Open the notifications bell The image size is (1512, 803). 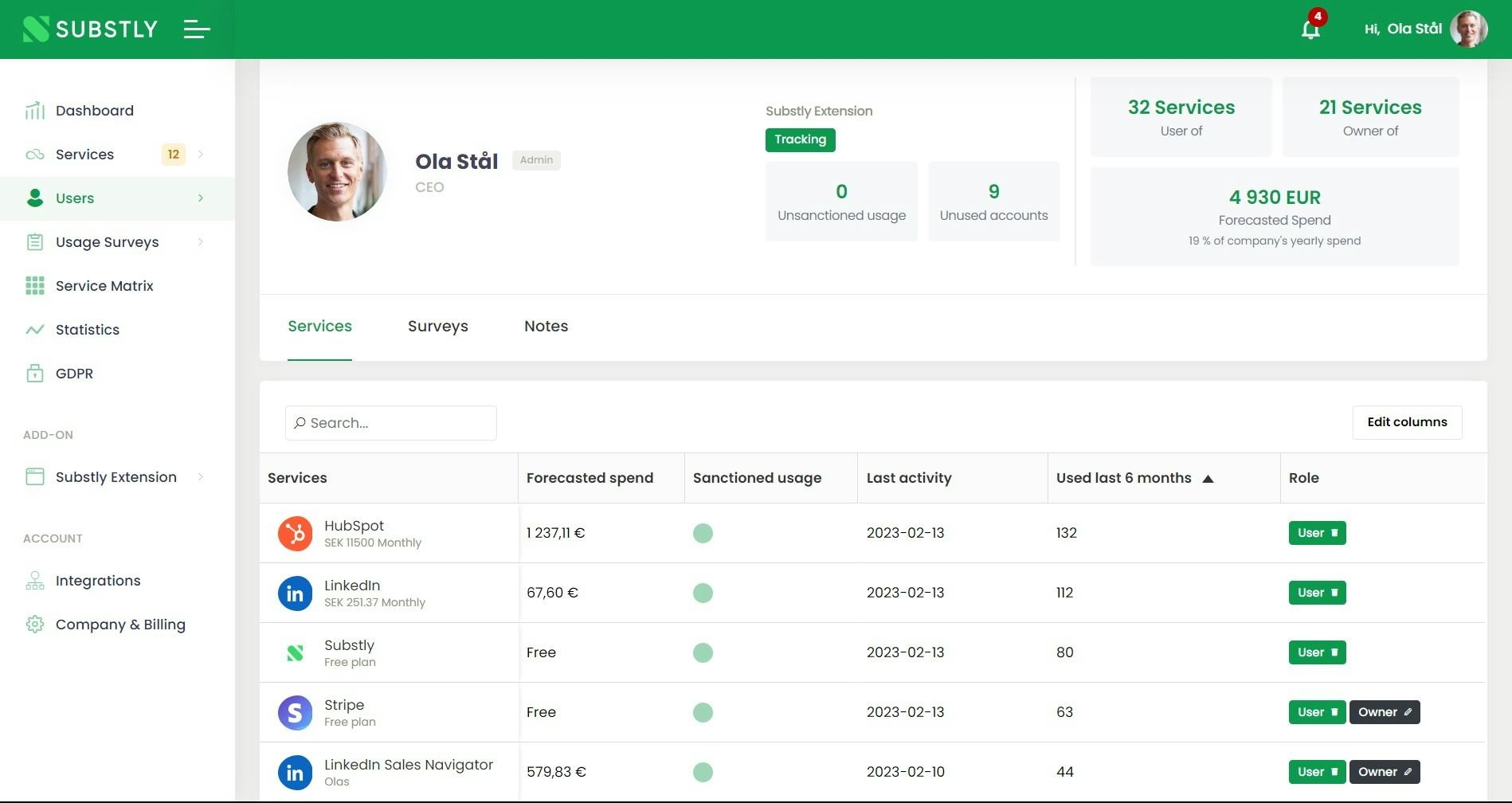pos(1310,29)
